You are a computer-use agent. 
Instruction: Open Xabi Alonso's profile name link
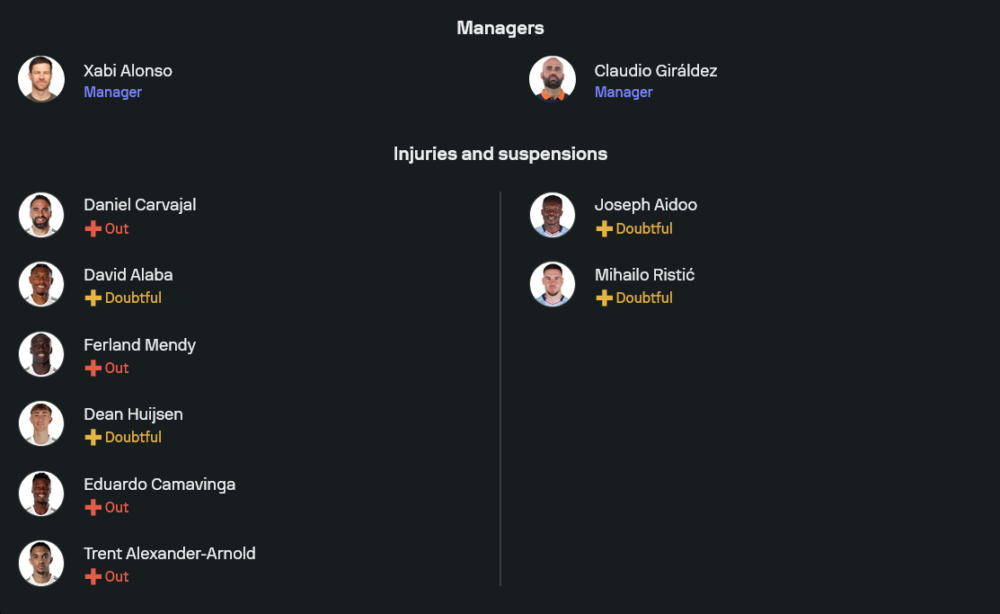tap(128, 71)
